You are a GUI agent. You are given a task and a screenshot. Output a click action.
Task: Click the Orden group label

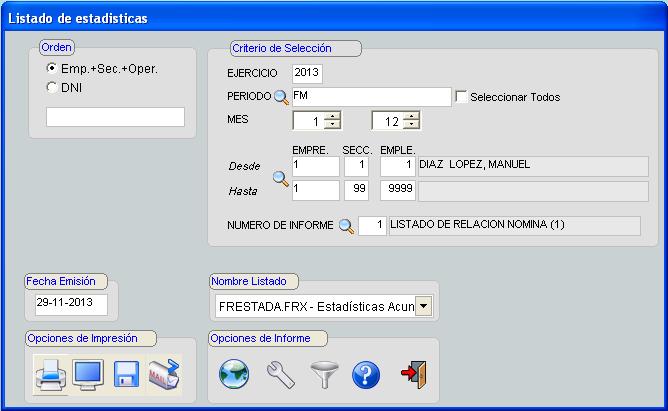pyautogui.click(x=56, y=47)
